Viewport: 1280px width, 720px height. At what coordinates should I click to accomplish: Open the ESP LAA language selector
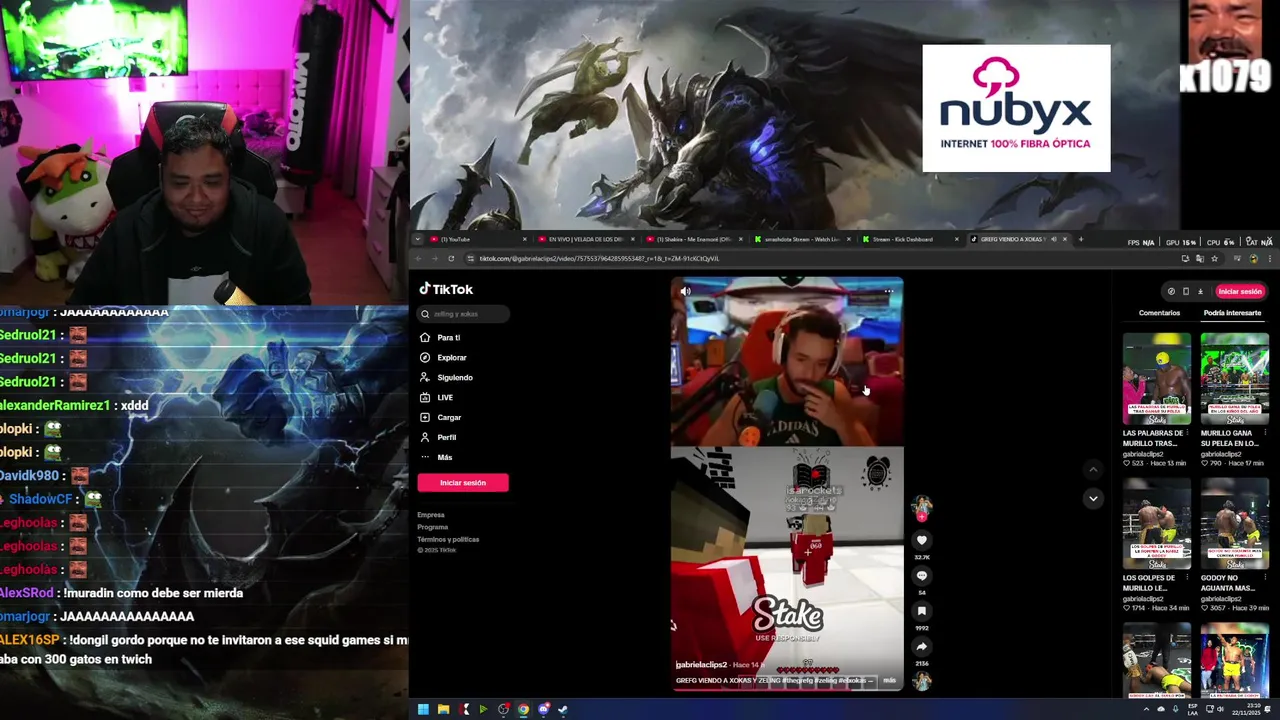[1193, 709]
